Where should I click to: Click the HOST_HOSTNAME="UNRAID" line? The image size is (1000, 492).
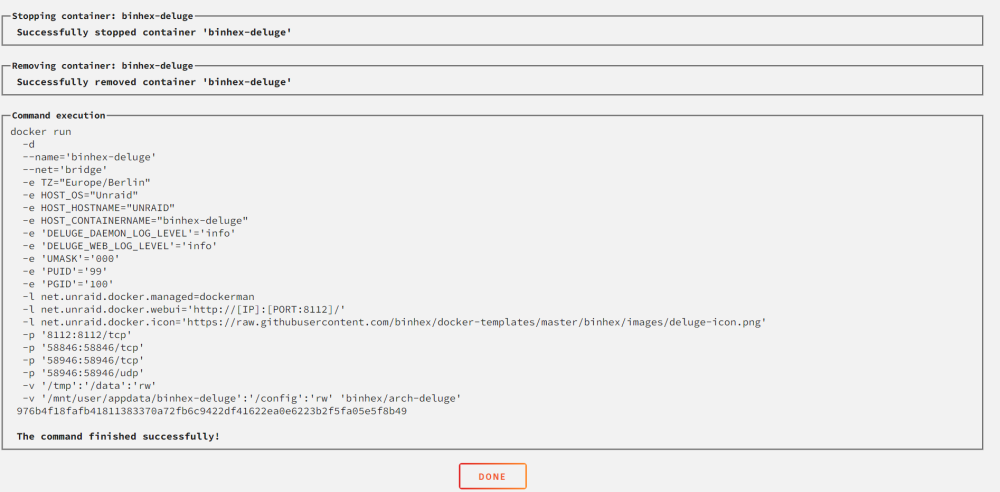pyautogui.click(x=99, y=208)
